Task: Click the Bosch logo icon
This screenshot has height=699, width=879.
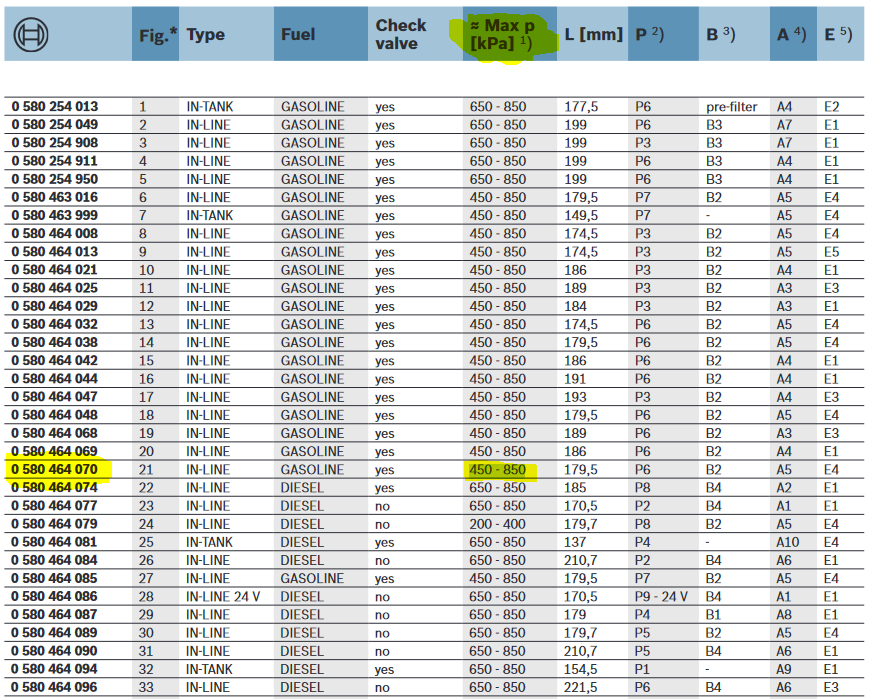Action: coord(32,35)
